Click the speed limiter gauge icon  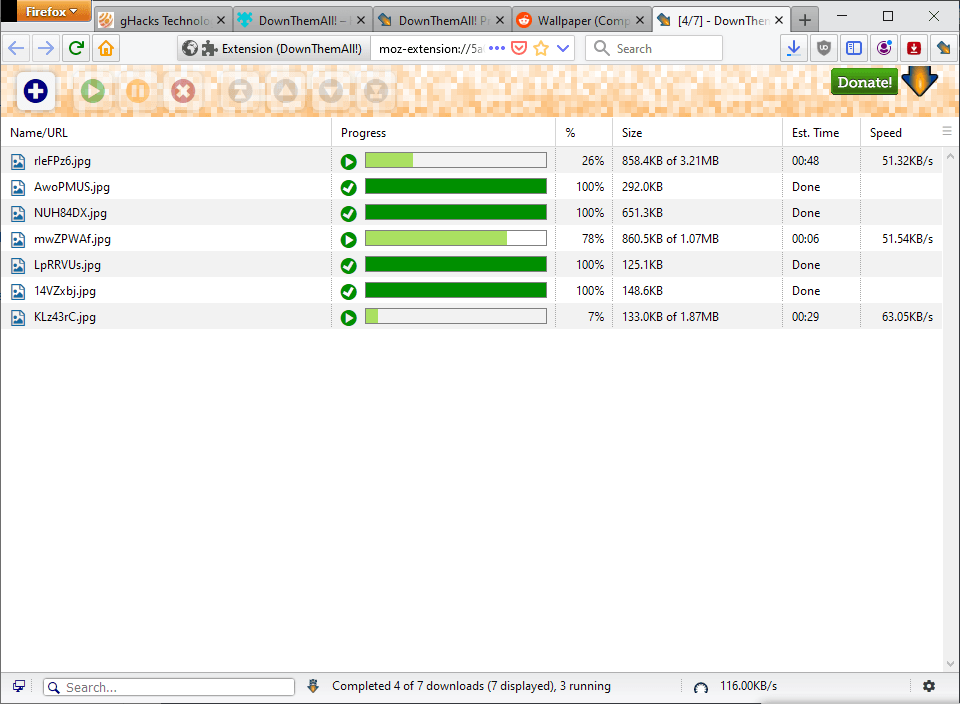coord(700,687)
